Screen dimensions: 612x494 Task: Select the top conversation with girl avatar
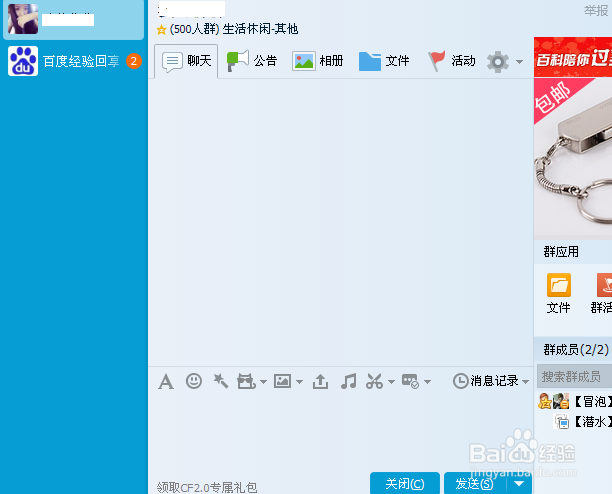tap(73, 19)
